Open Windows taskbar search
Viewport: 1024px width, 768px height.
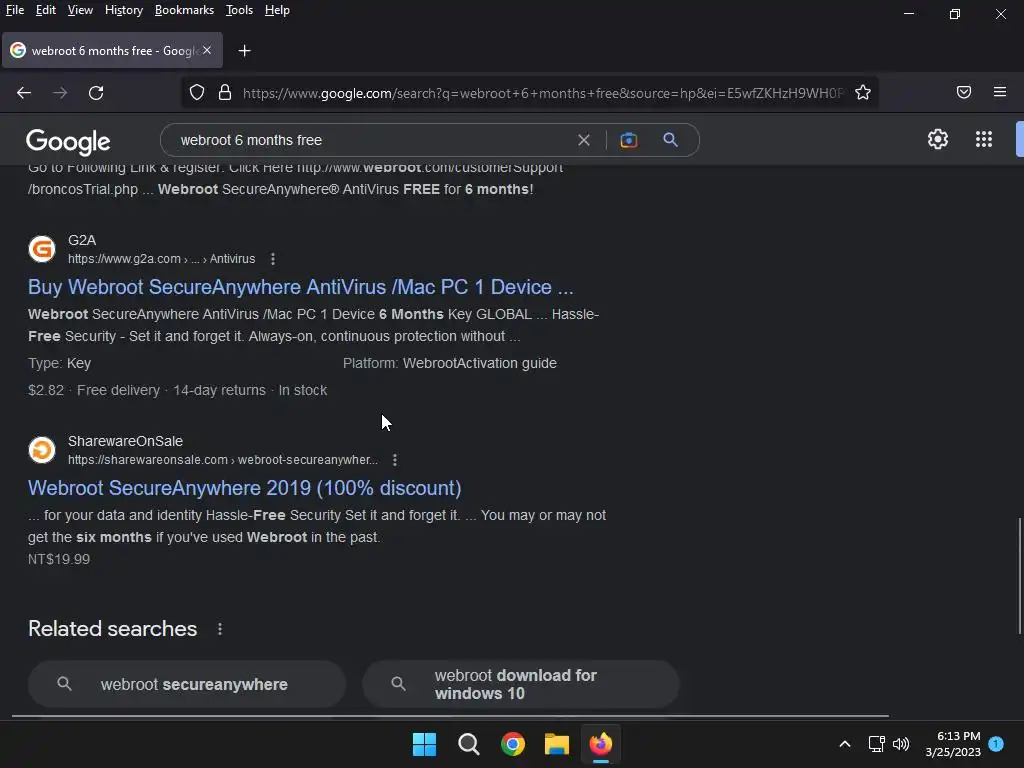(469, 744)
